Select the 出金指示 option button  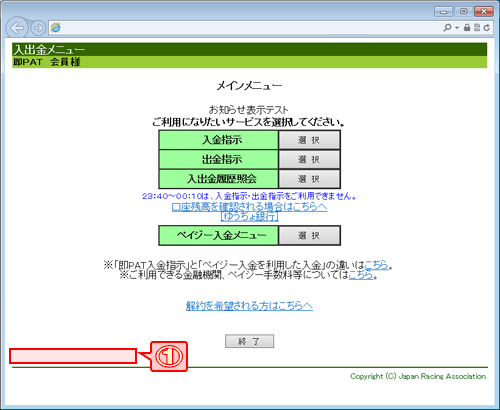(x=309, y=159)
